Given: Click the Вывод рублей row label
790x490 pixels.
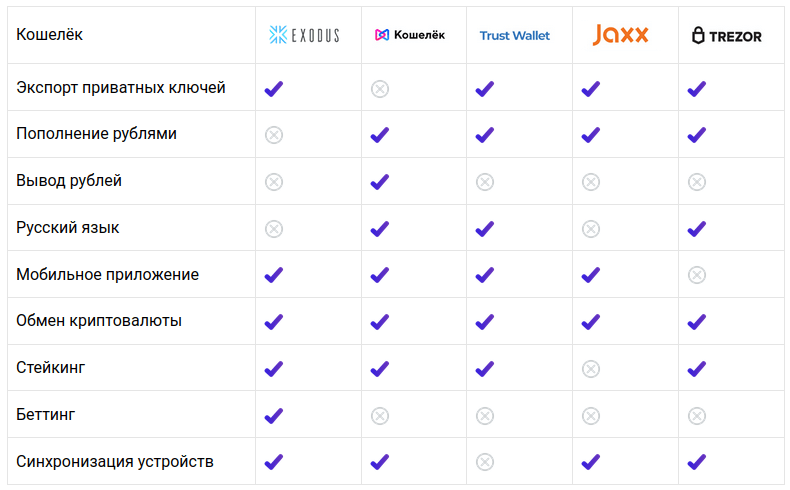Looking at the screenshot, I should tap(69, 181).
